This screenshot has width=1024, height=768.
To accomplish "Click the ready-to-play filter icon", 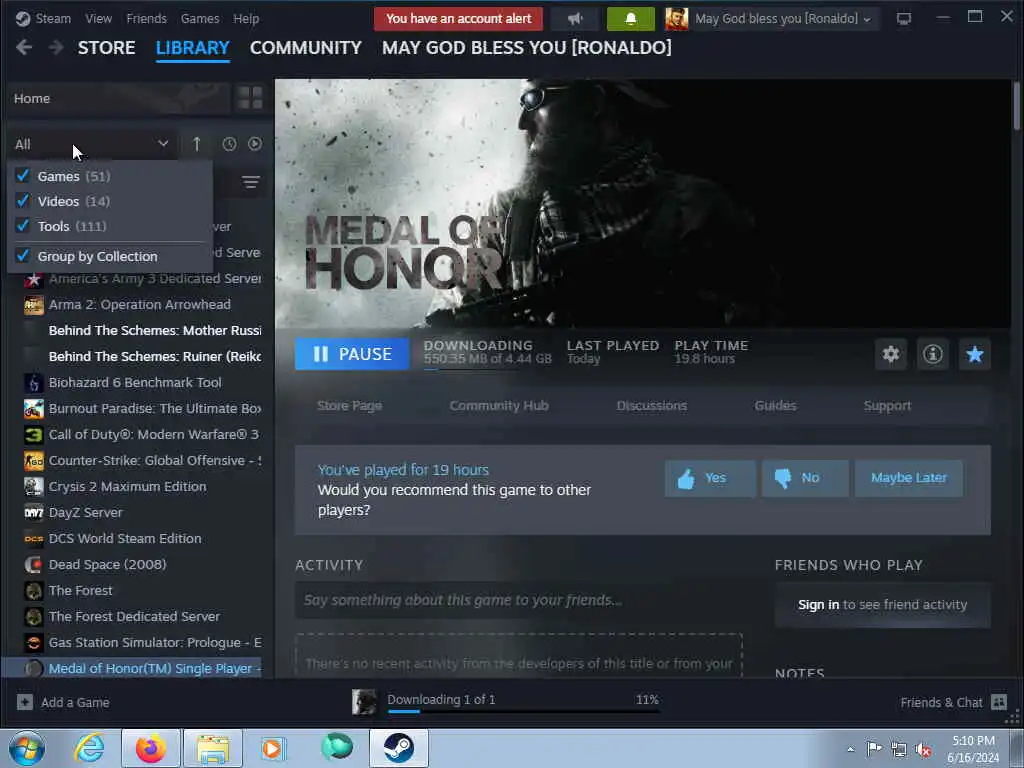I will tap(255, 144).
